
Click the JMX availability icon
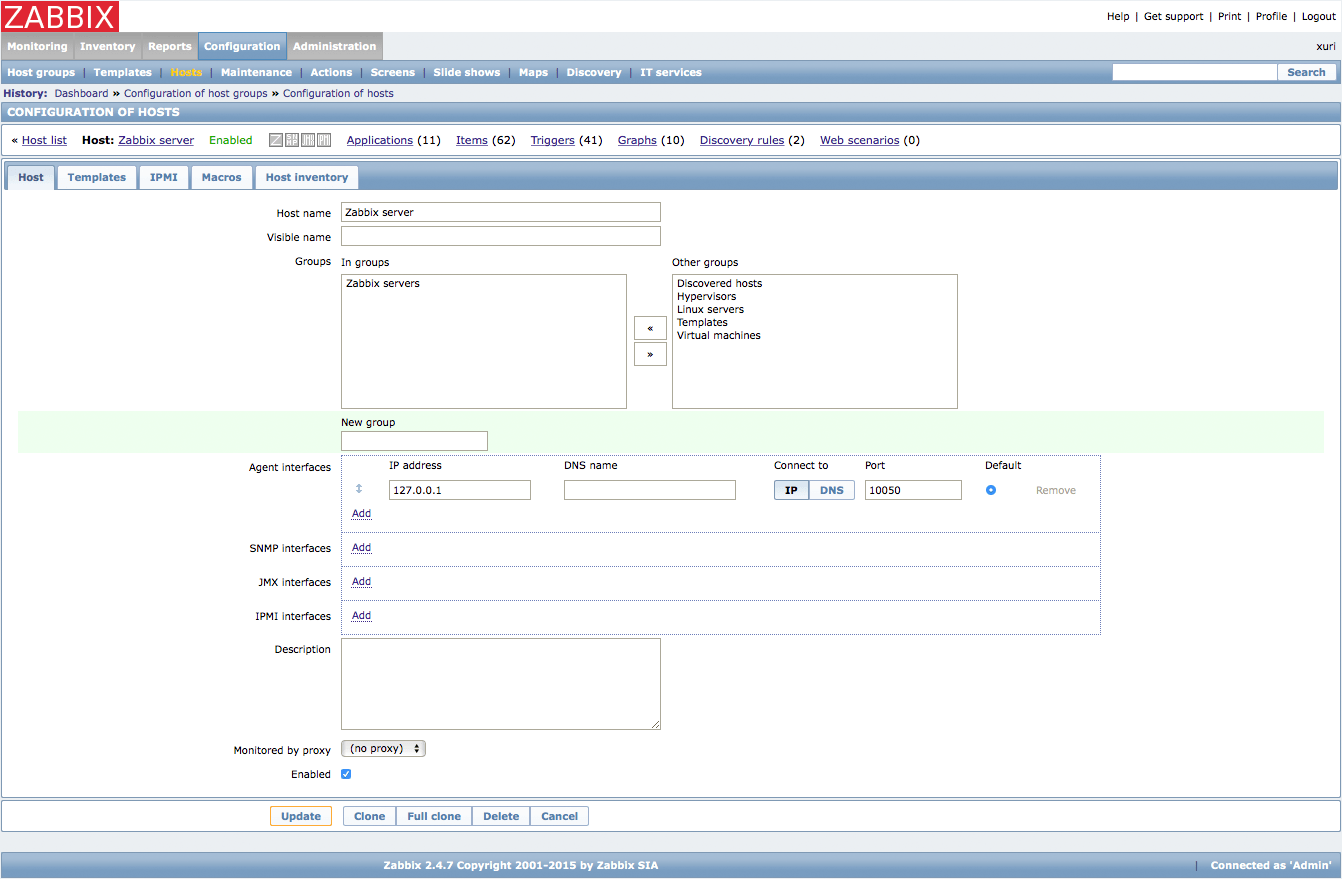click(308, 140)
